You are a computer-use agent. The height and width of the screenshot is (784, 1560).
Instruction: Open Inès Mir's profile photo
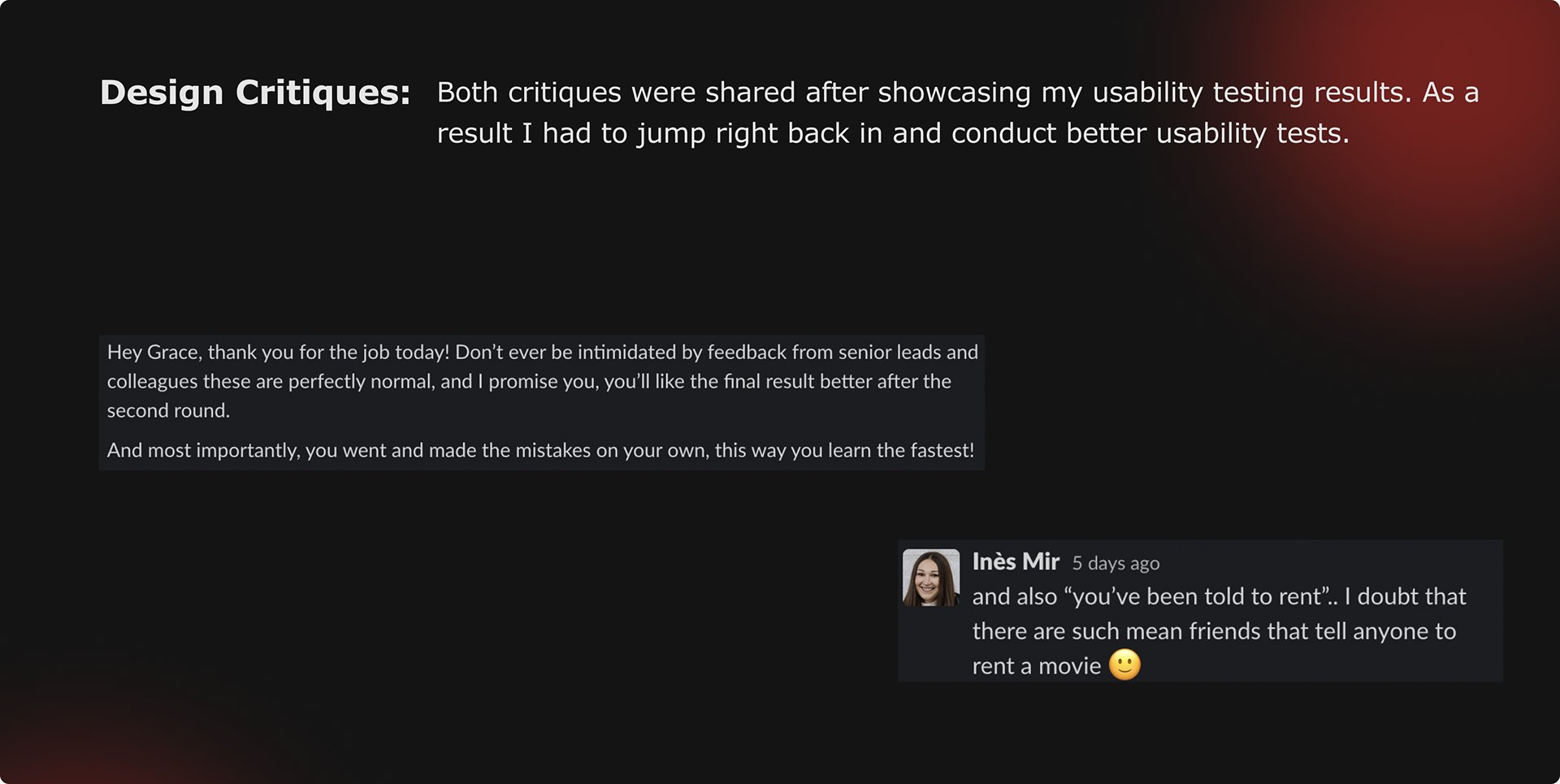click(931, 578)
